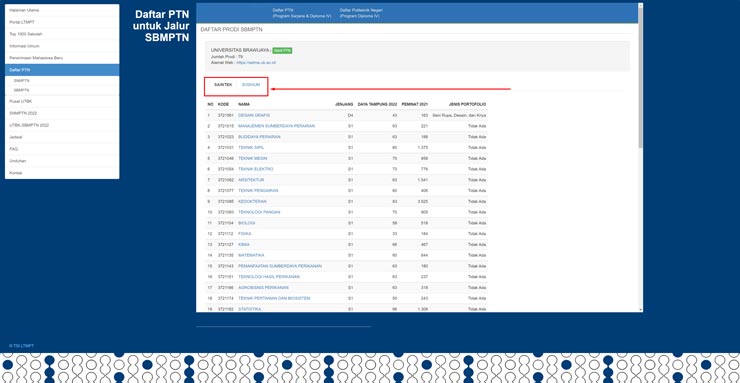The image size is (740, 383).
Task: Open STATISTIKA program link
Action: pyautogui.click(x=250, y=309)
